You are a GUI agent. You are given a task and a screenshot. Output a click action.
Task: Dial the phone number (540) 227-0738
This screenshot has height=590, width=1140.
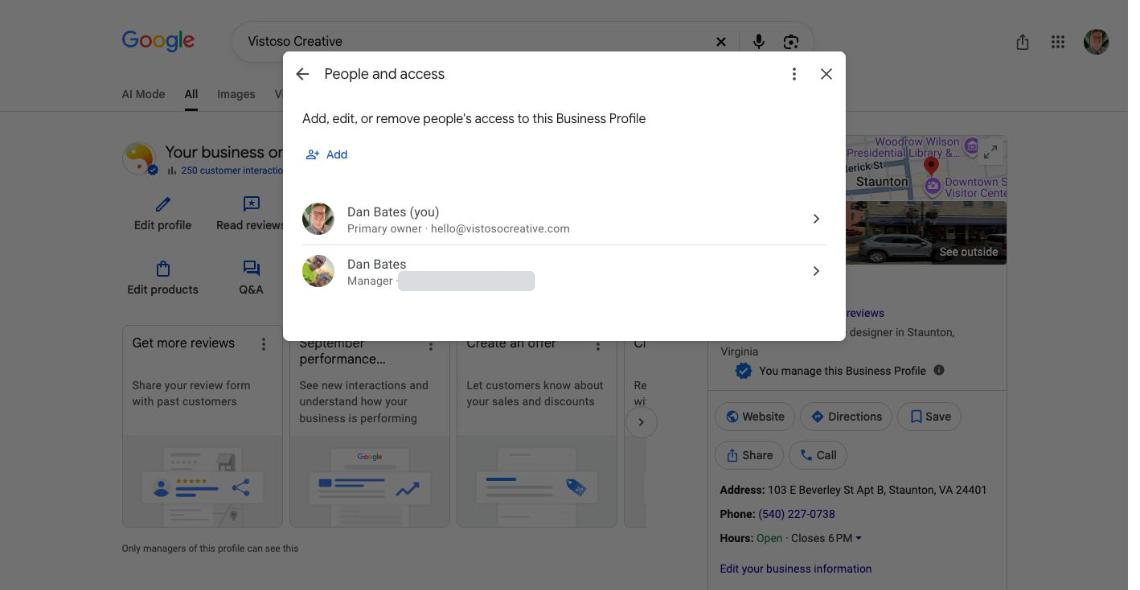pyautogui.click(x=796, y=514)
